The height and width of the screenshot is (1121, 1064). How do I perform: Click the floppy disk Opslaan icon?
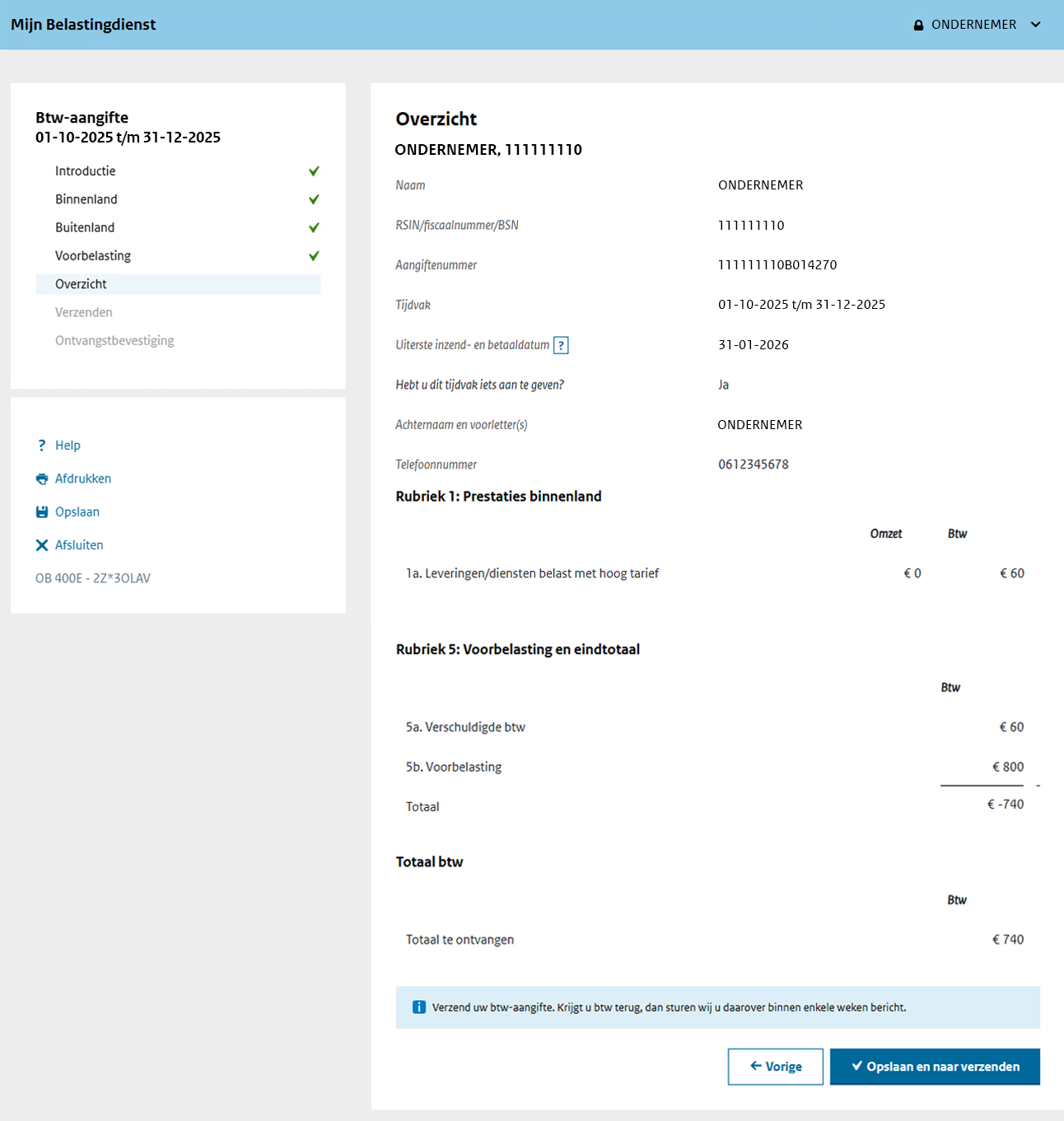(42, 512)
